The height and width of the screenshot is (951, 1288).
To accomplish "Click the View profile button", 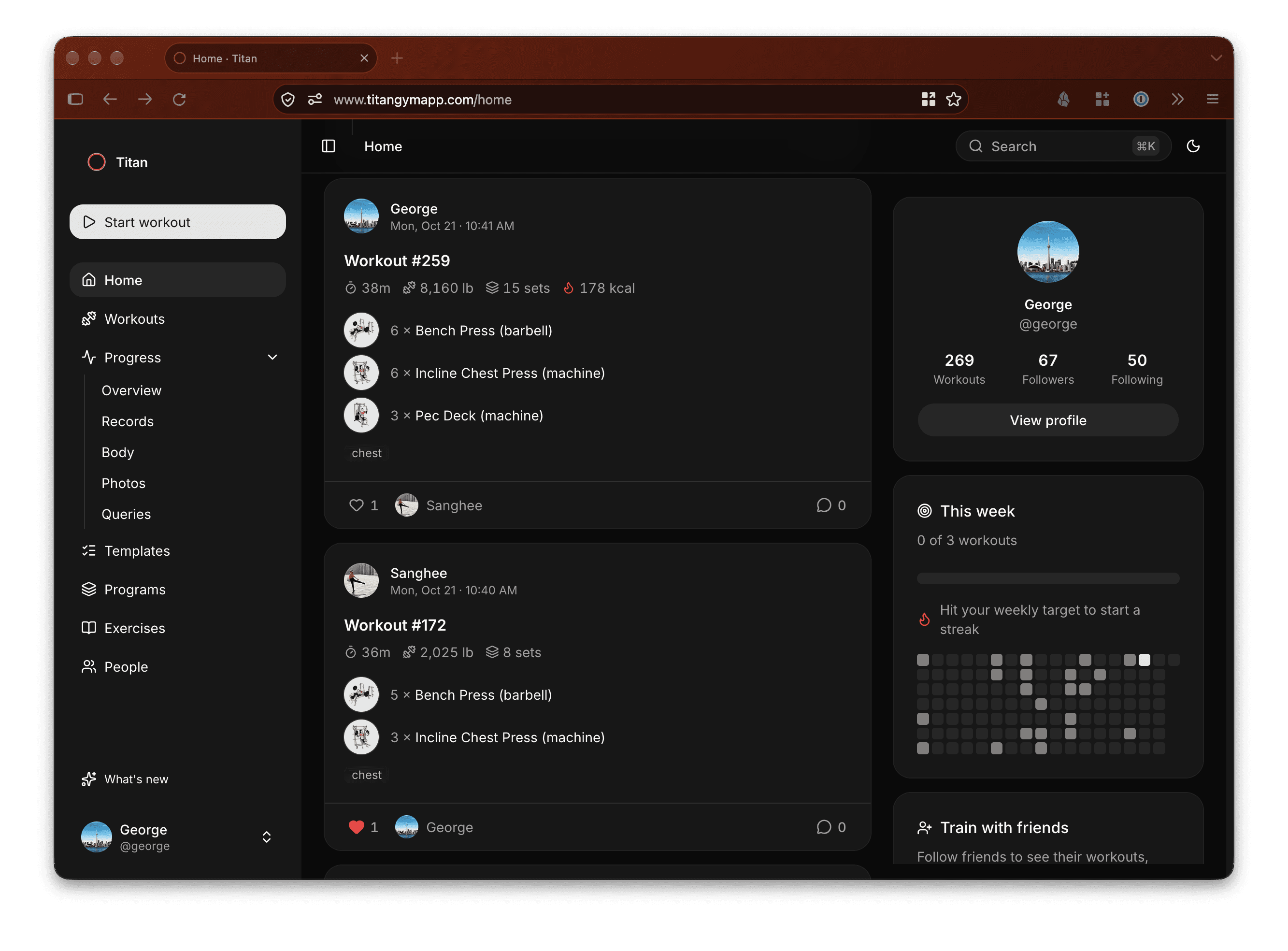I will 1048,421.
